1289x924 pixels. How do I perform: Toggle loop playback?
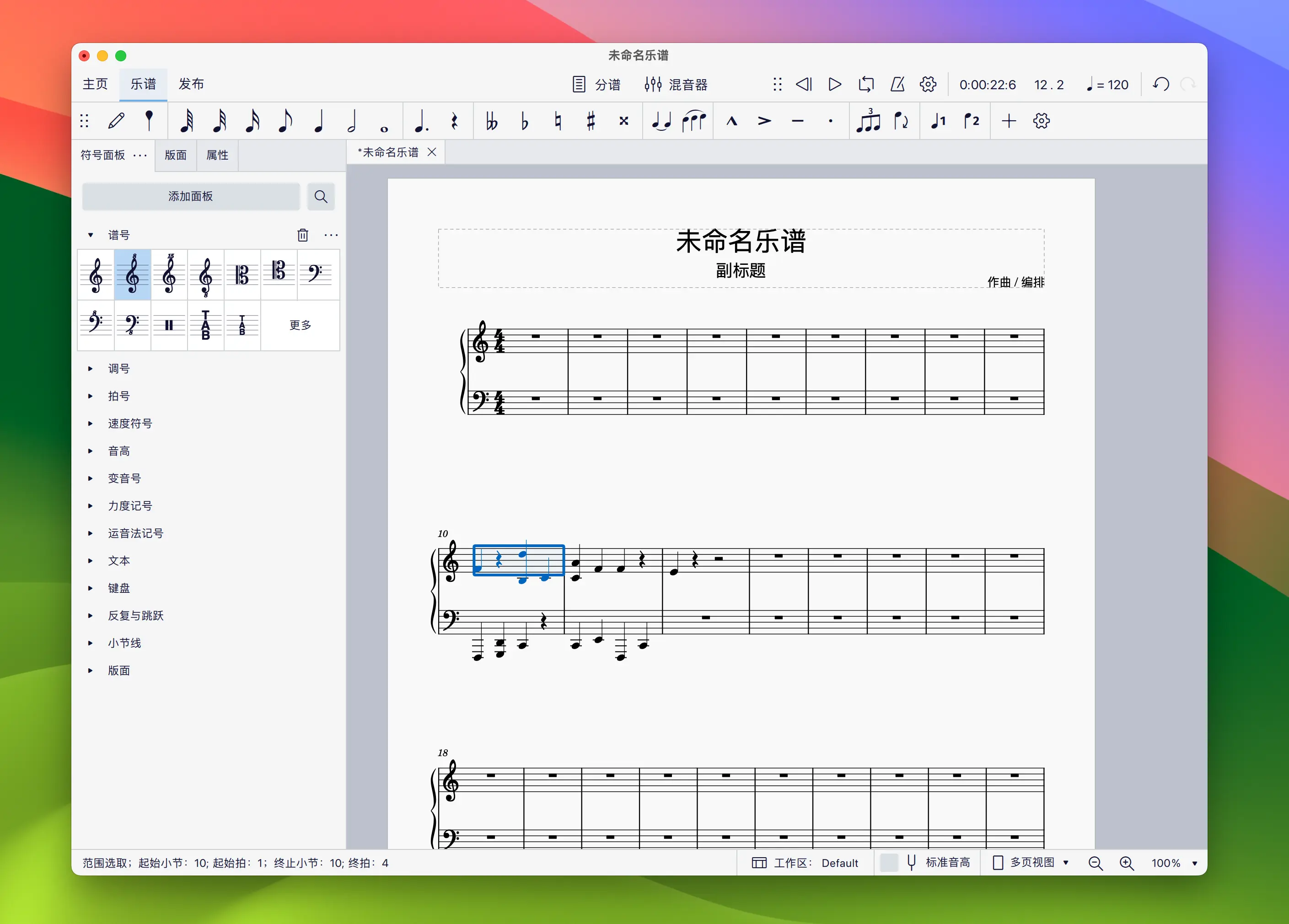coord(866,85)
